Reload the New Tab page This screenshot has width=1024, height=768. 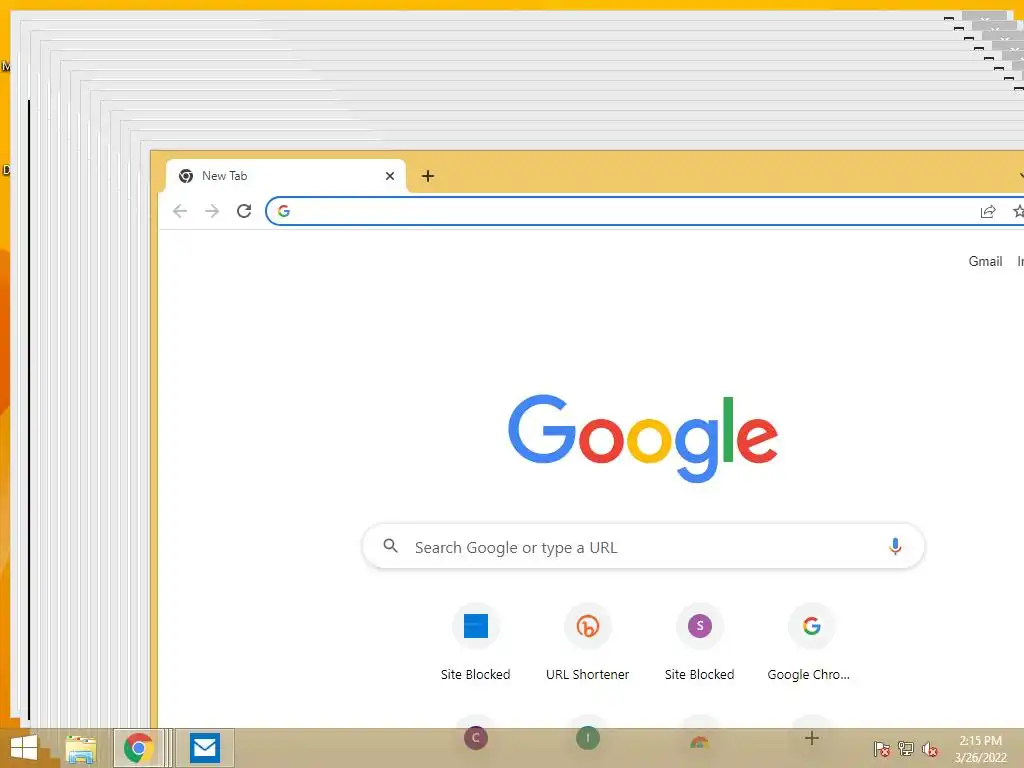[x=244, y=211]
